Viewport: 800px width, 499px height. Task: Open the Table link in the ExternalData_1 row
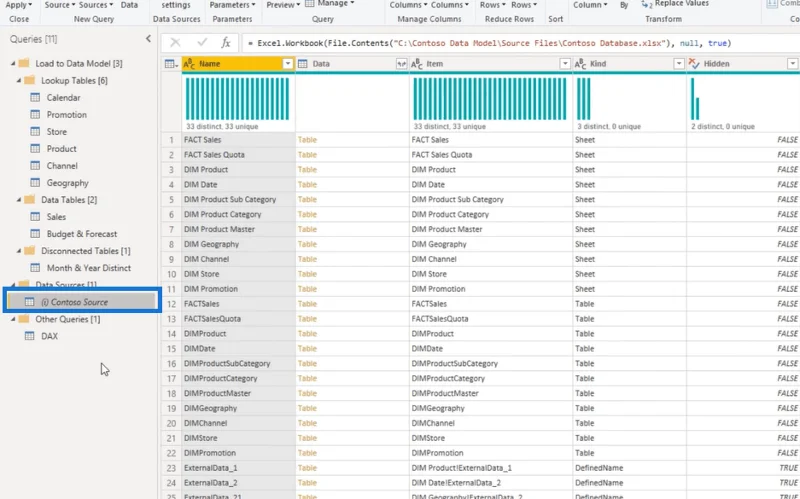pyautogui.click(x=307, y=468)
